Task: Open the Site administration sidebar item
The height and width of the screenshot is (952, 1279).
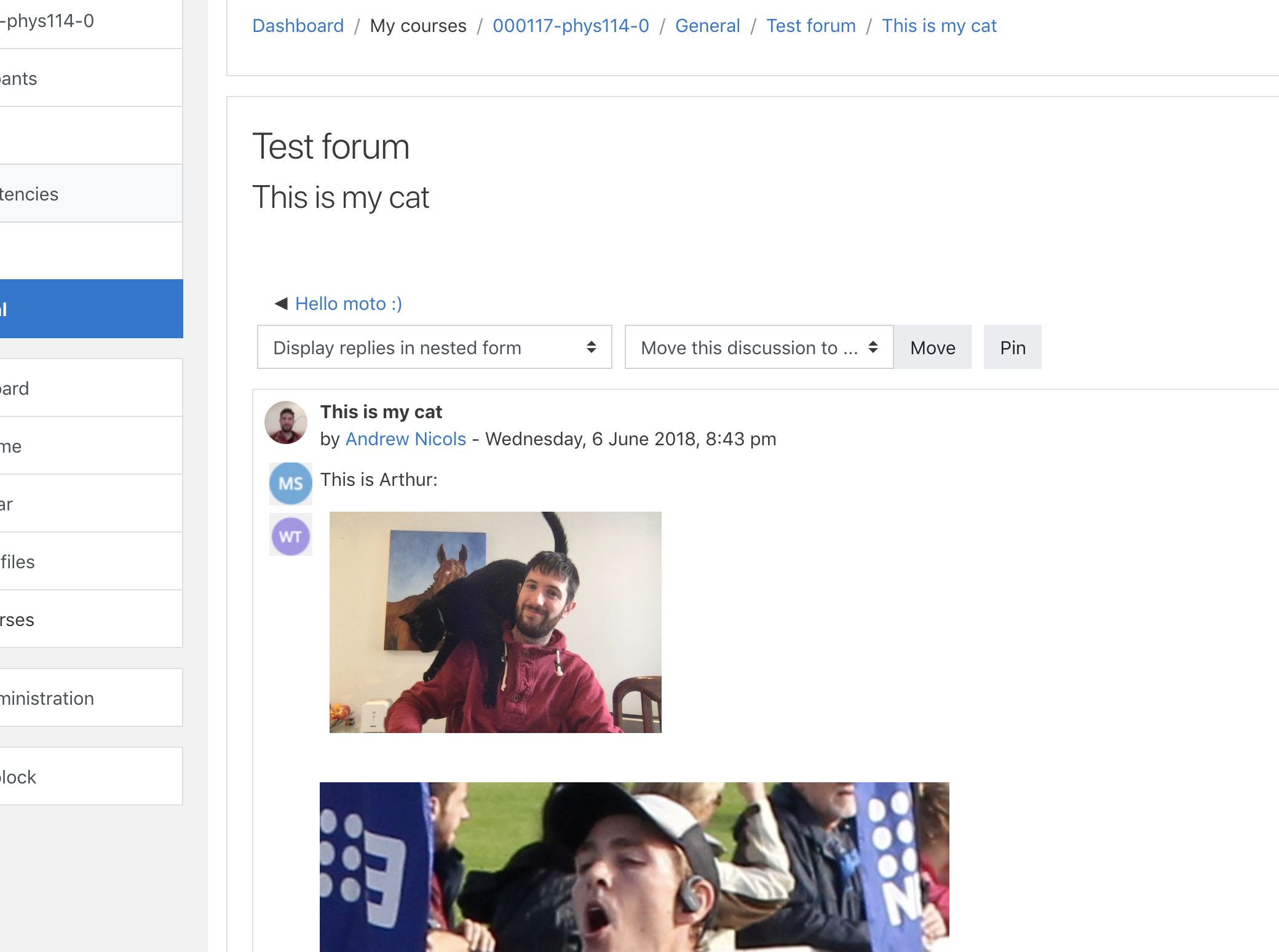Action: click(91, 698)
